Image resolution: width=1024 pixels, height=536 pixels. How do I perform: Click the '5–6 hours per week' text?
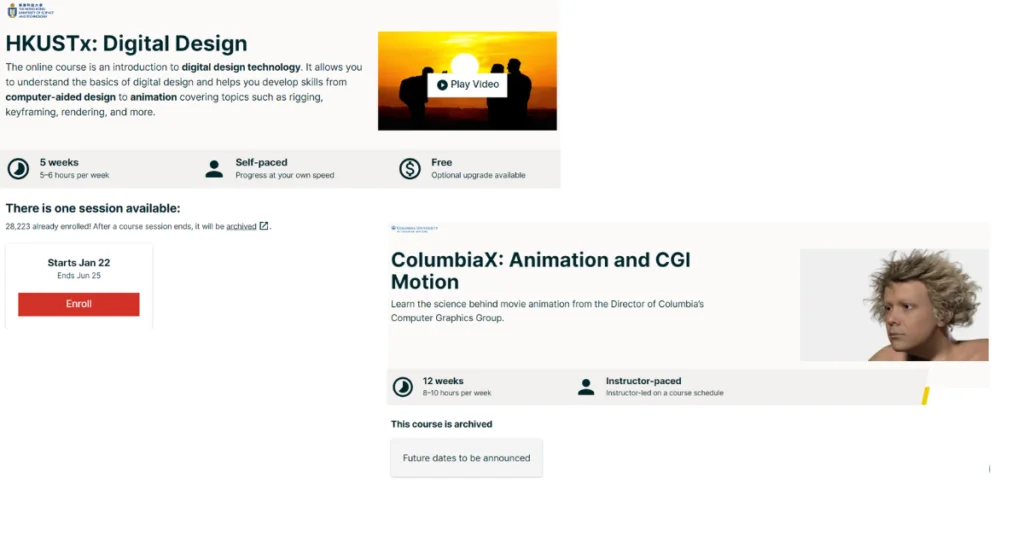74,176
